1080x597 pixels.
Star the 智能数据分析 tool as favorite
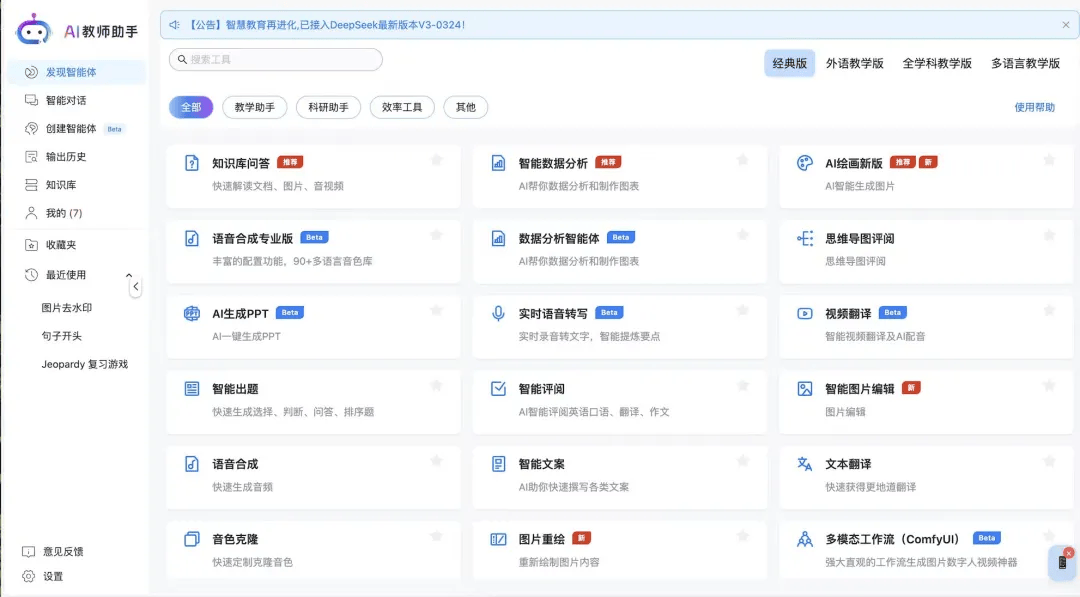point(742,160)
